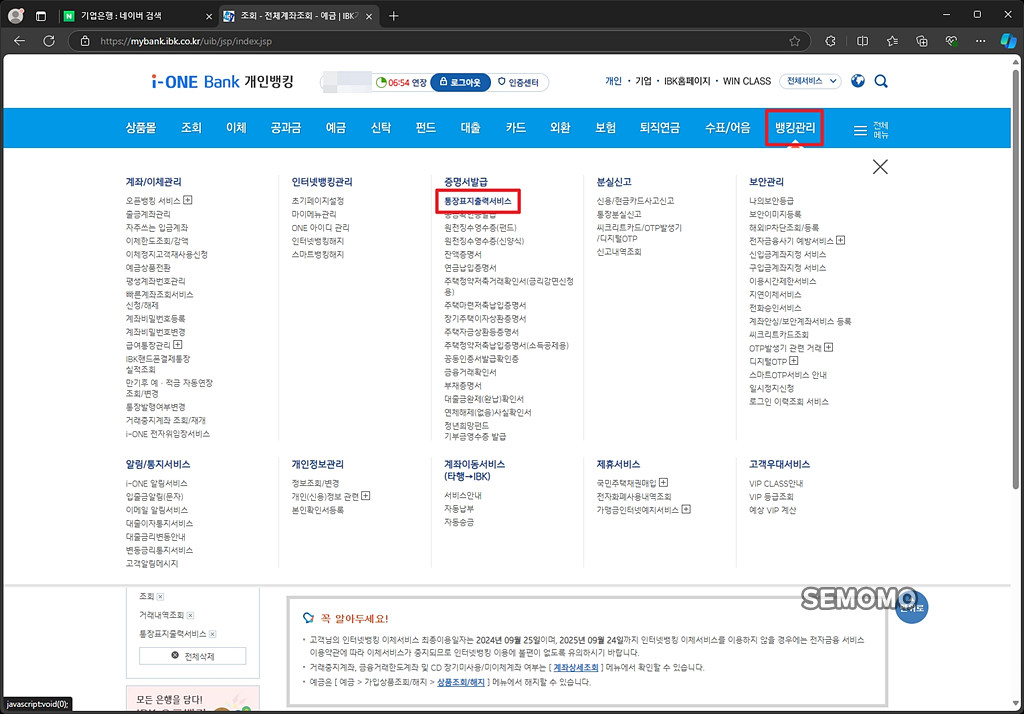Open the language globe icon
Viewport: 1024px width, 714px height.
tap(858, 80)
